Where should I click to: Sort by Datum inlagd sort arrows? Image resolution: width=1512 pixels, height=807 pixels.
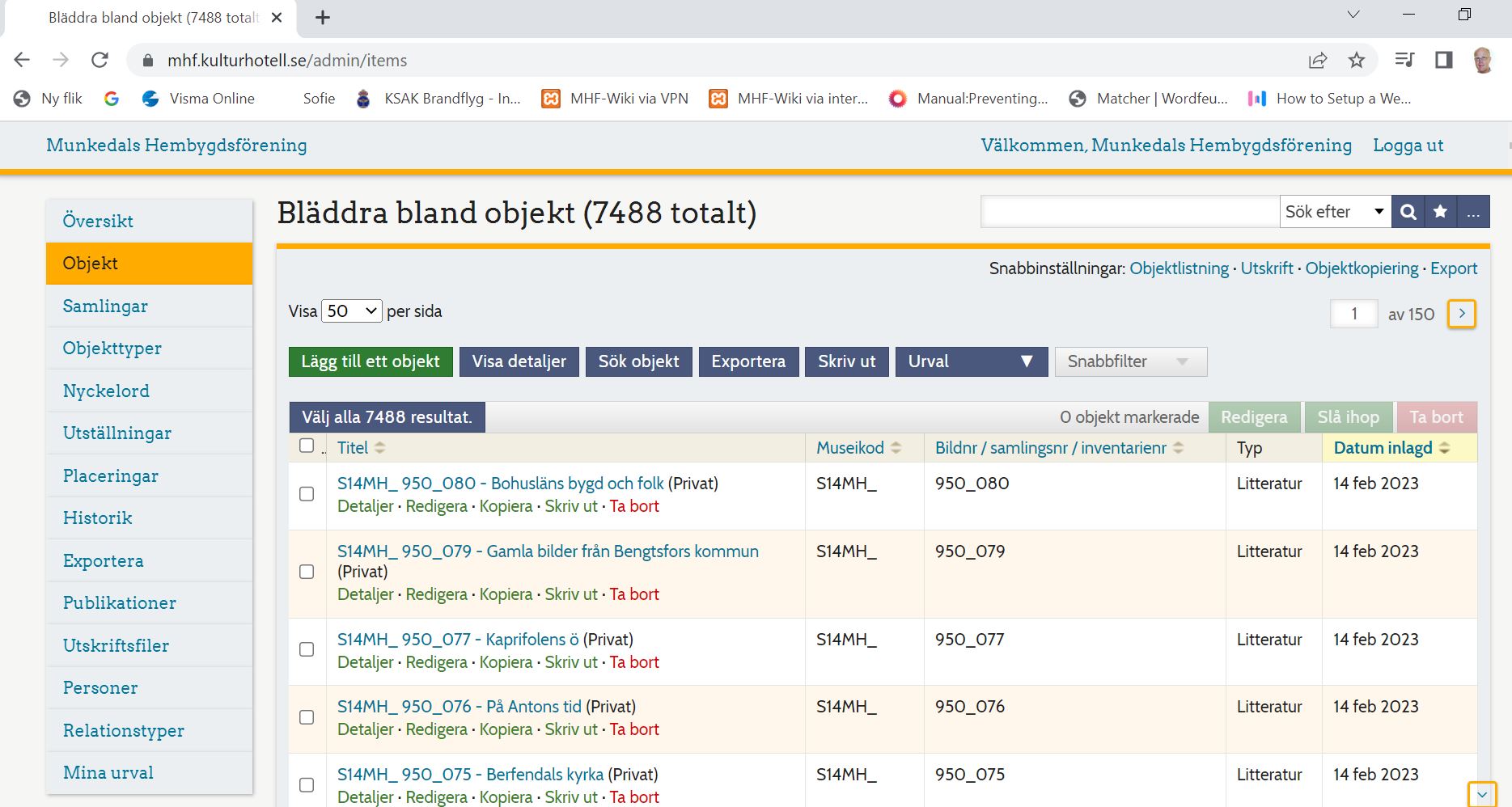click(1444, 448)
